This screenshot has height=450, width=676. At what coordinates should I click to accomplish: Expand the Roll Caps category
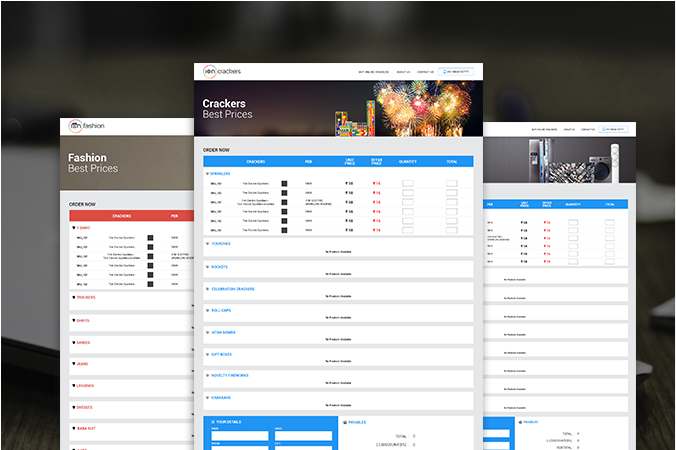click(x=219, y=310)
